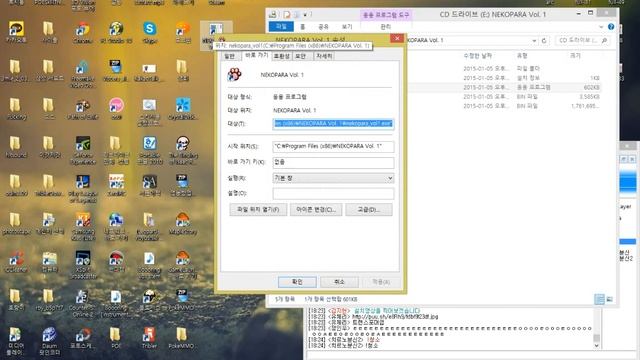This screenshot has width=640, height=360.
Task: Sort by the 크기 column header
Action: click(576, 56)
